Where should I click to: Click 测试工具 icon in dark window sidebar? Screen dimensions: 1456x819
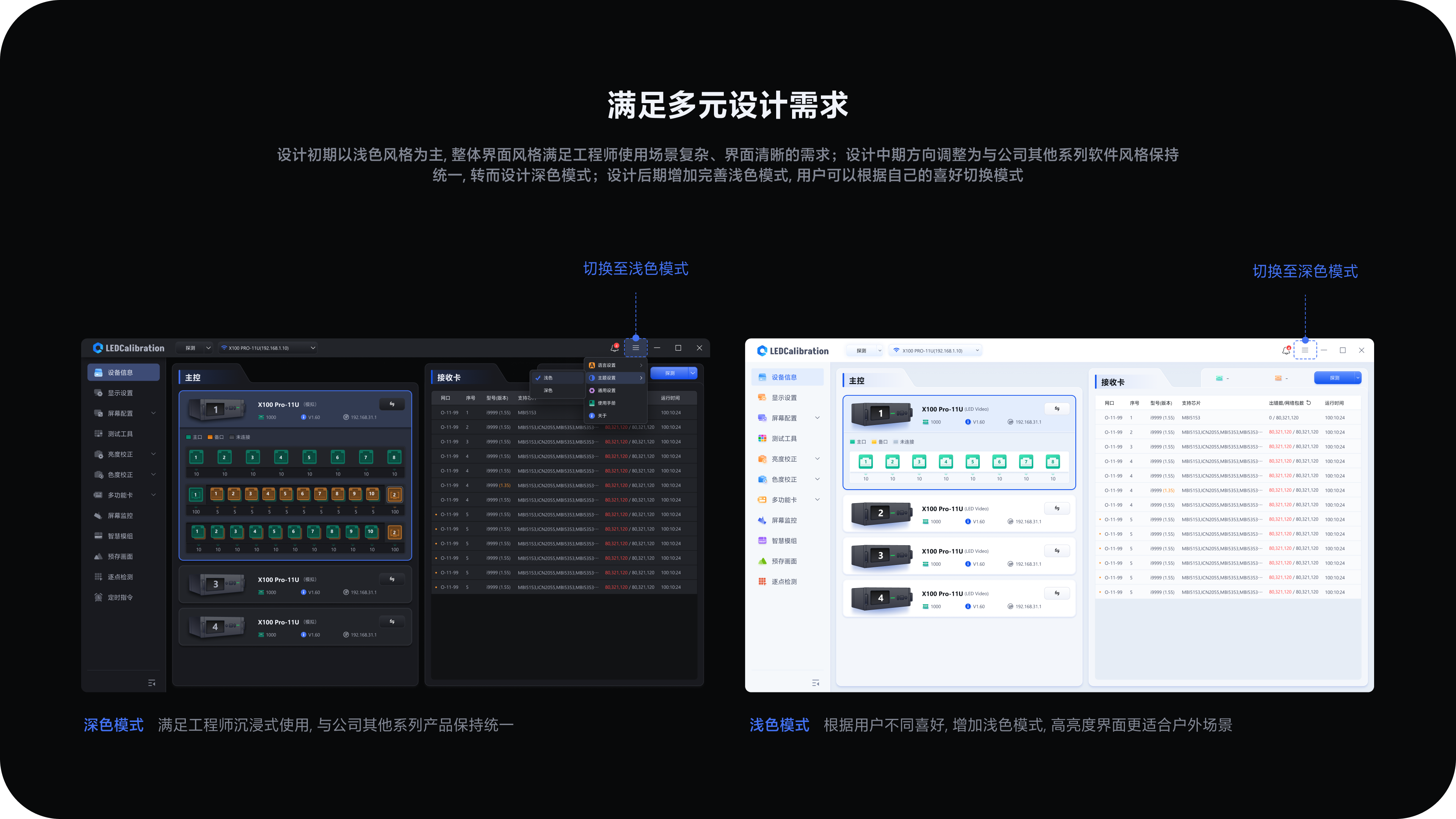(x=98, y=433)
